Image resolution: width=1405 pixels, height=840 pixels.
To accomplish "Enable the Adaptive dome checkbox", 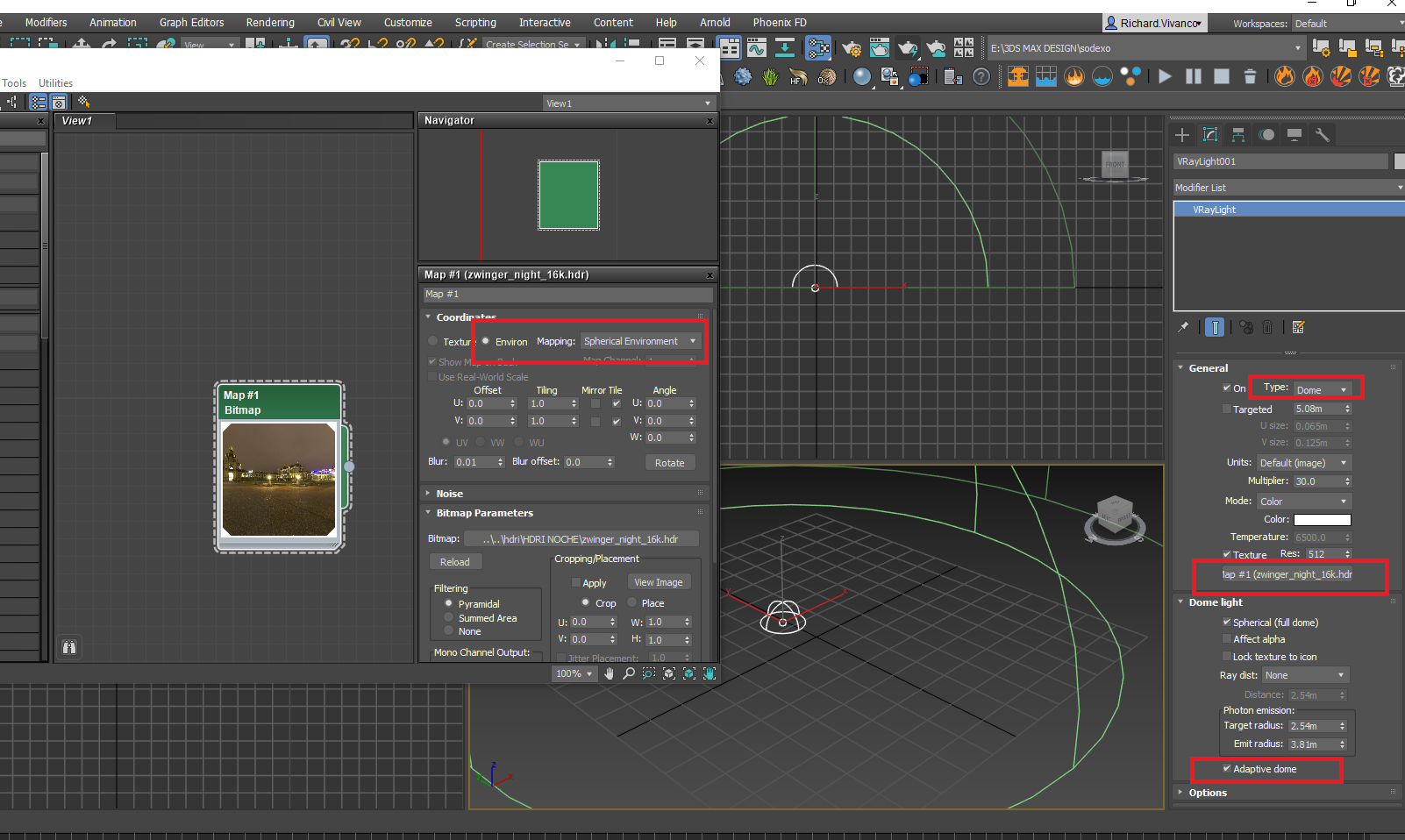I will click(1226, 768).
